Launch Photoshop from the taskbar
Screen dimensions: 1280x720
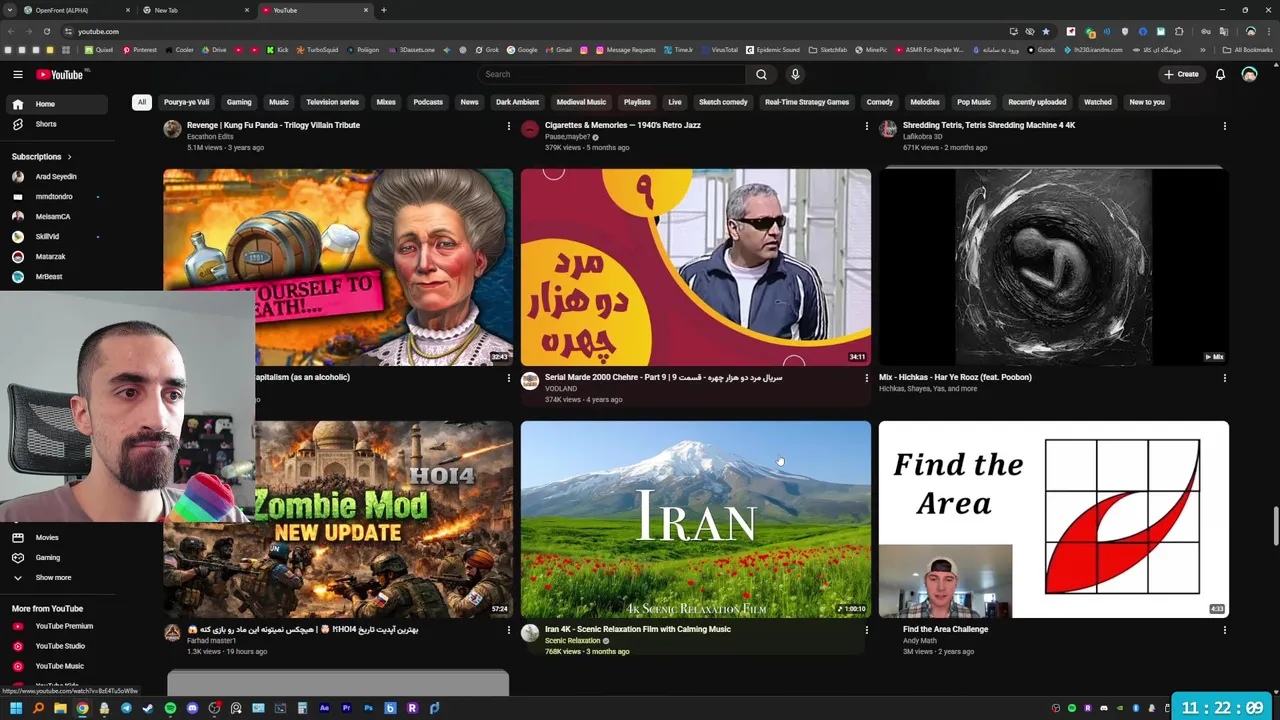[x=368, y=708]
